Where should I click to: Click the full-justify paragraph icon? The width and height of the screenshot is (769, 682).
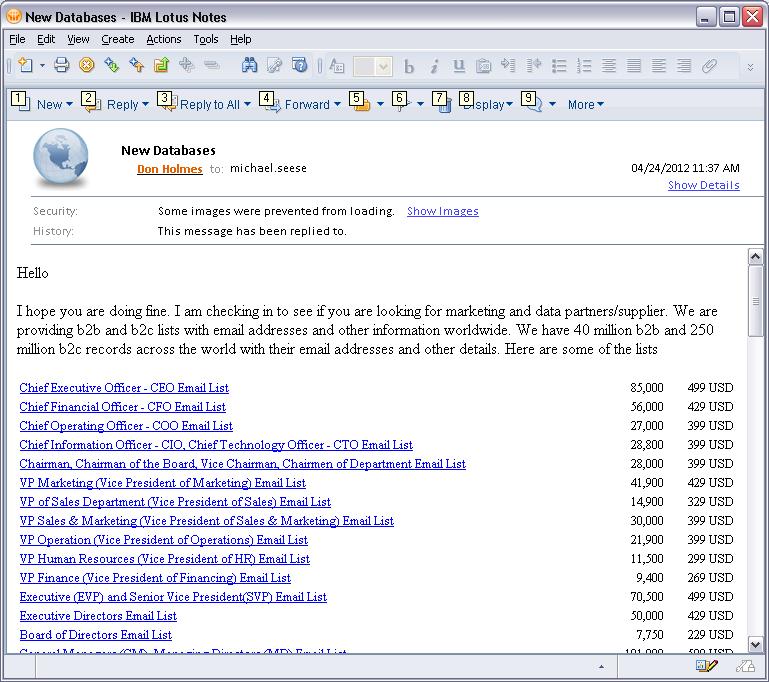634,65
